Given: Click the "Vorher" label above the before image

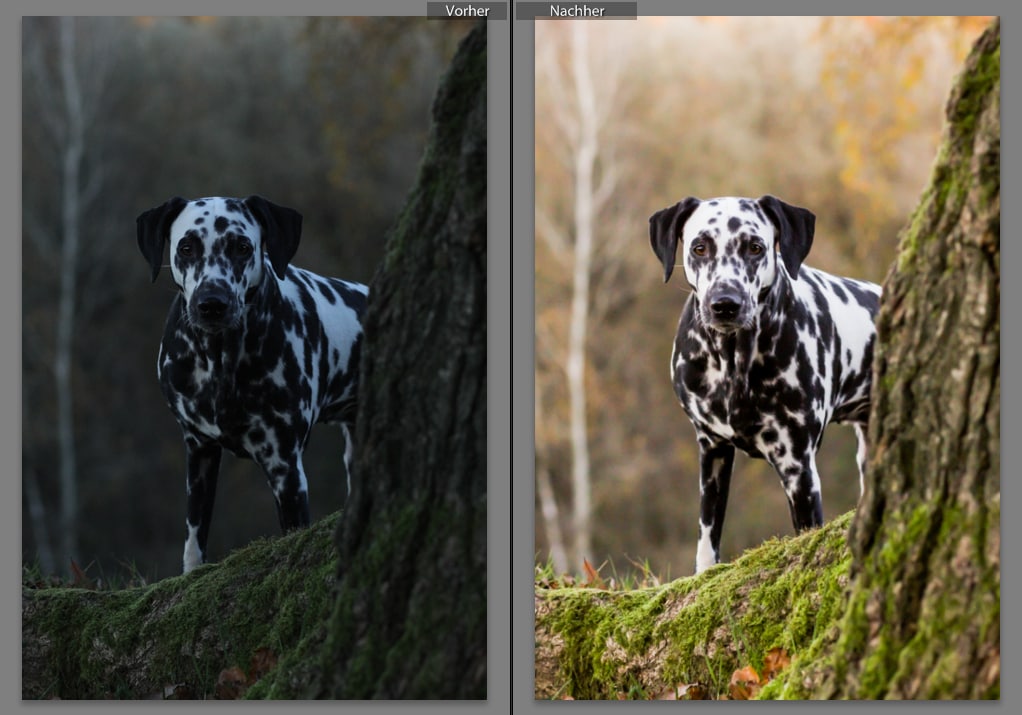Looking at the screenshot, I should point(467,10).
